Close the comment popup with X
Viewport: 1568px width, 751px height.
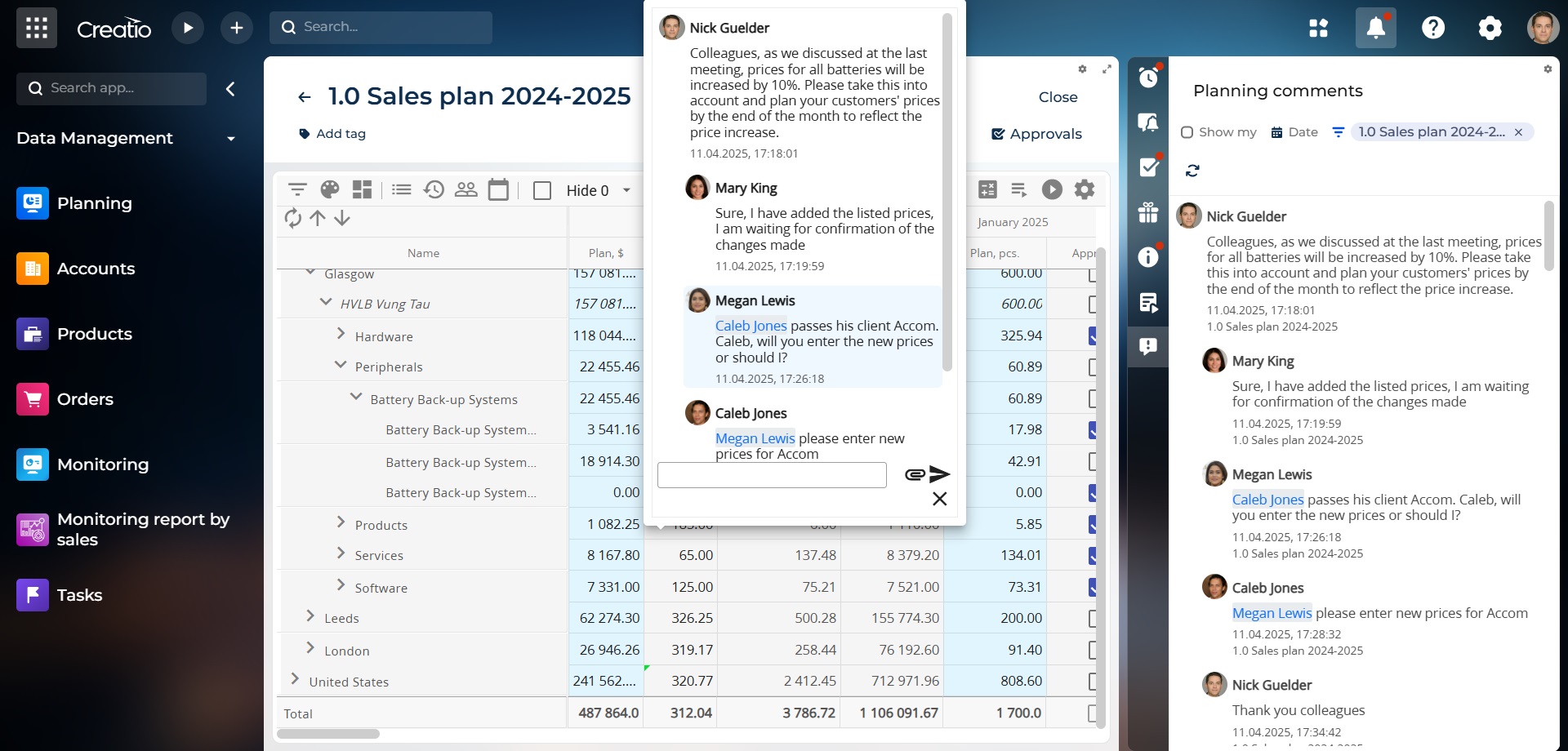(940, 499)
